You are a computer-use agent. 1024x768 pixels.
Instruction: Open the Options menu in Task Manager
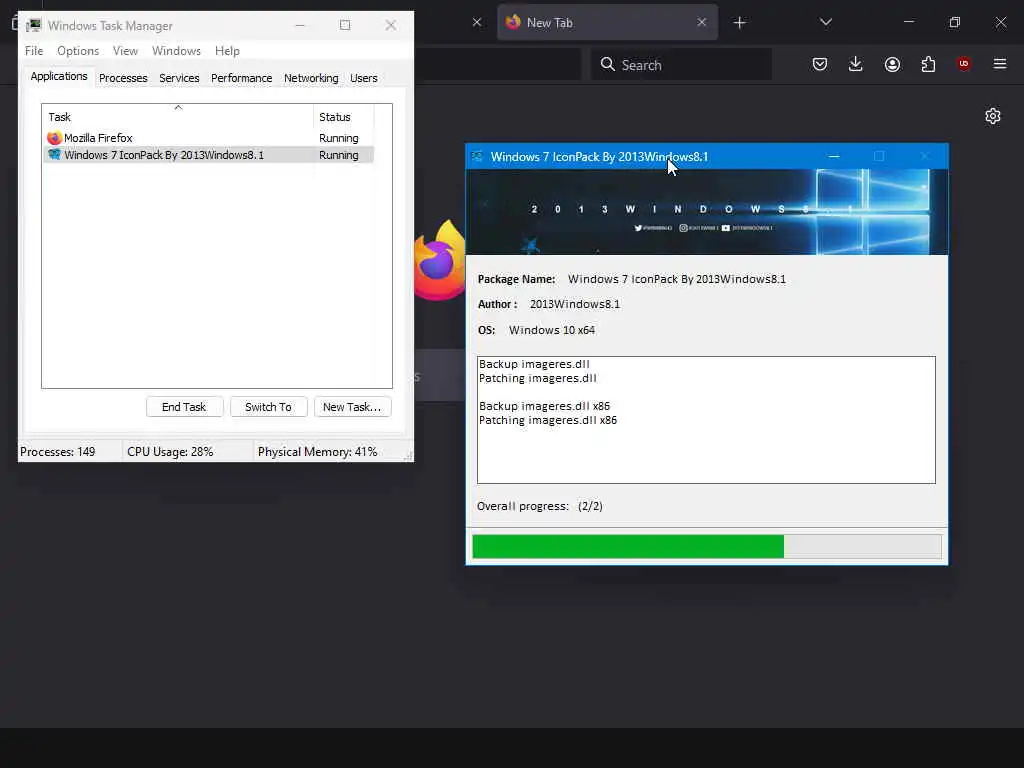click(78, 51)
